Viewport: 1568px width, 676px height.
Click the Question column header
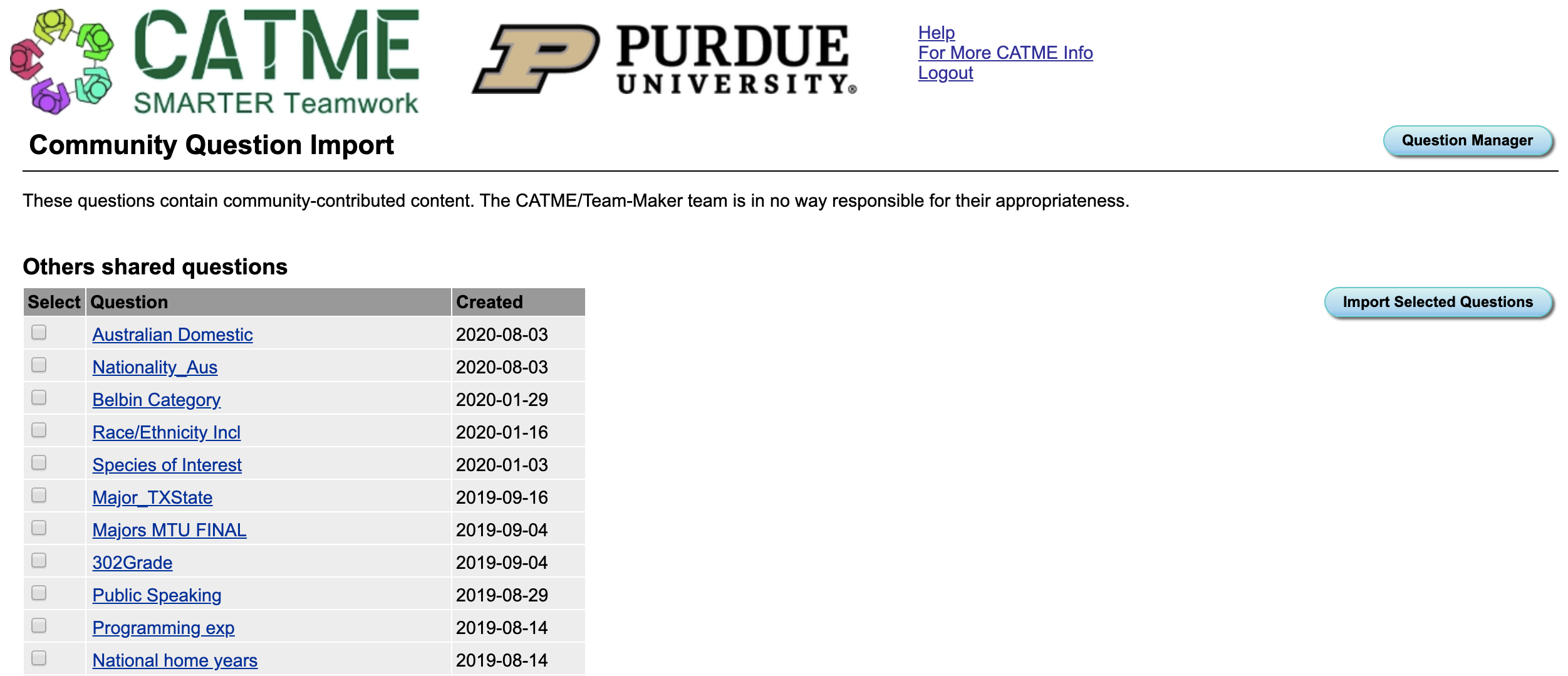tap(129, 302)
